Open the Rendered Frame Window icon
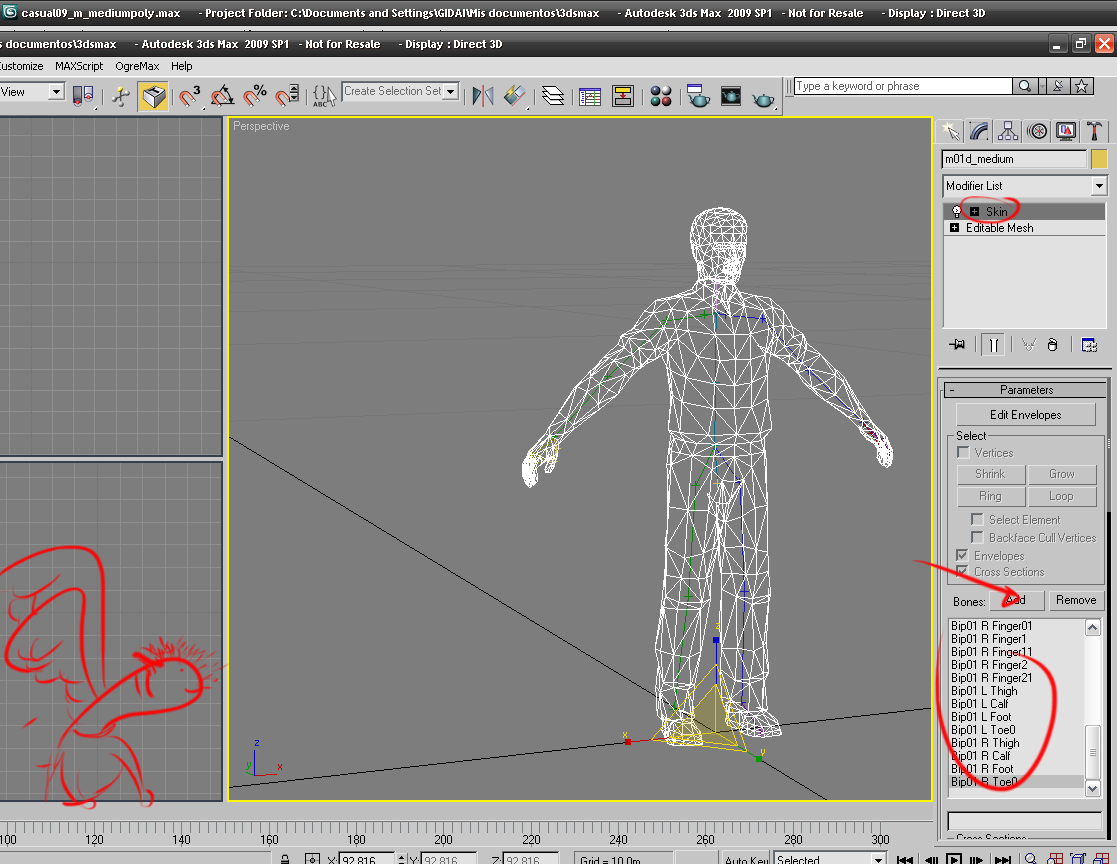Screen dimensions: 1117x864 (x=731, y=96)
